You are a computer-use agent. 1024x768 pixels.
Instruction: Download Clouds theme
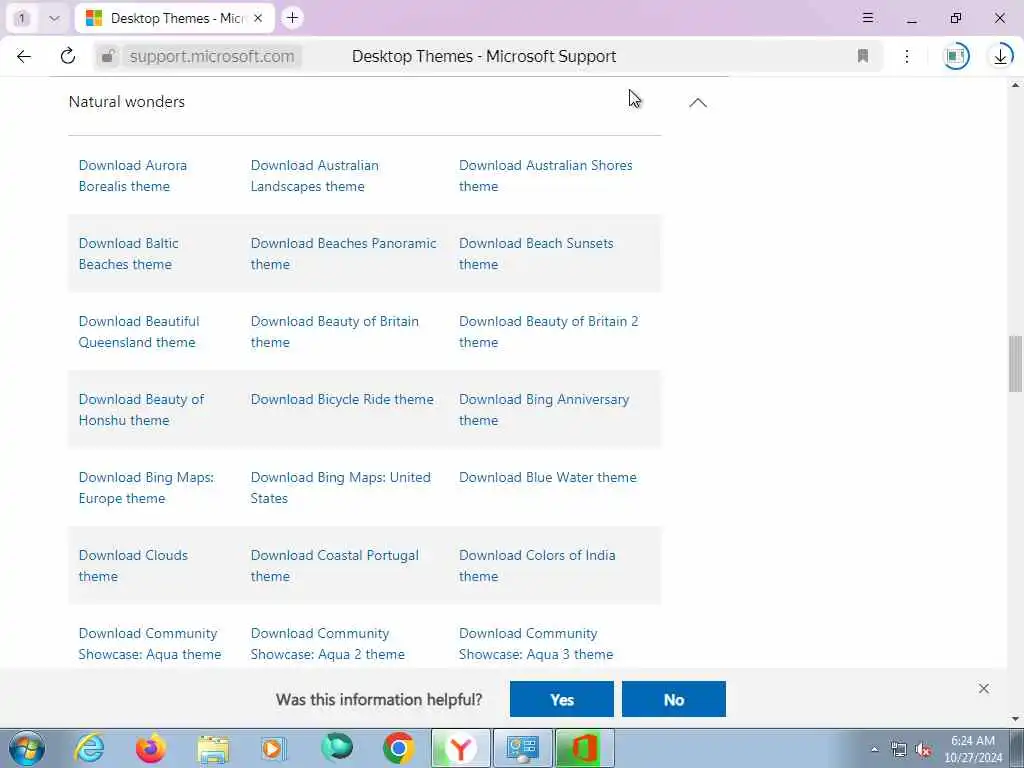(x=133, y=566)
